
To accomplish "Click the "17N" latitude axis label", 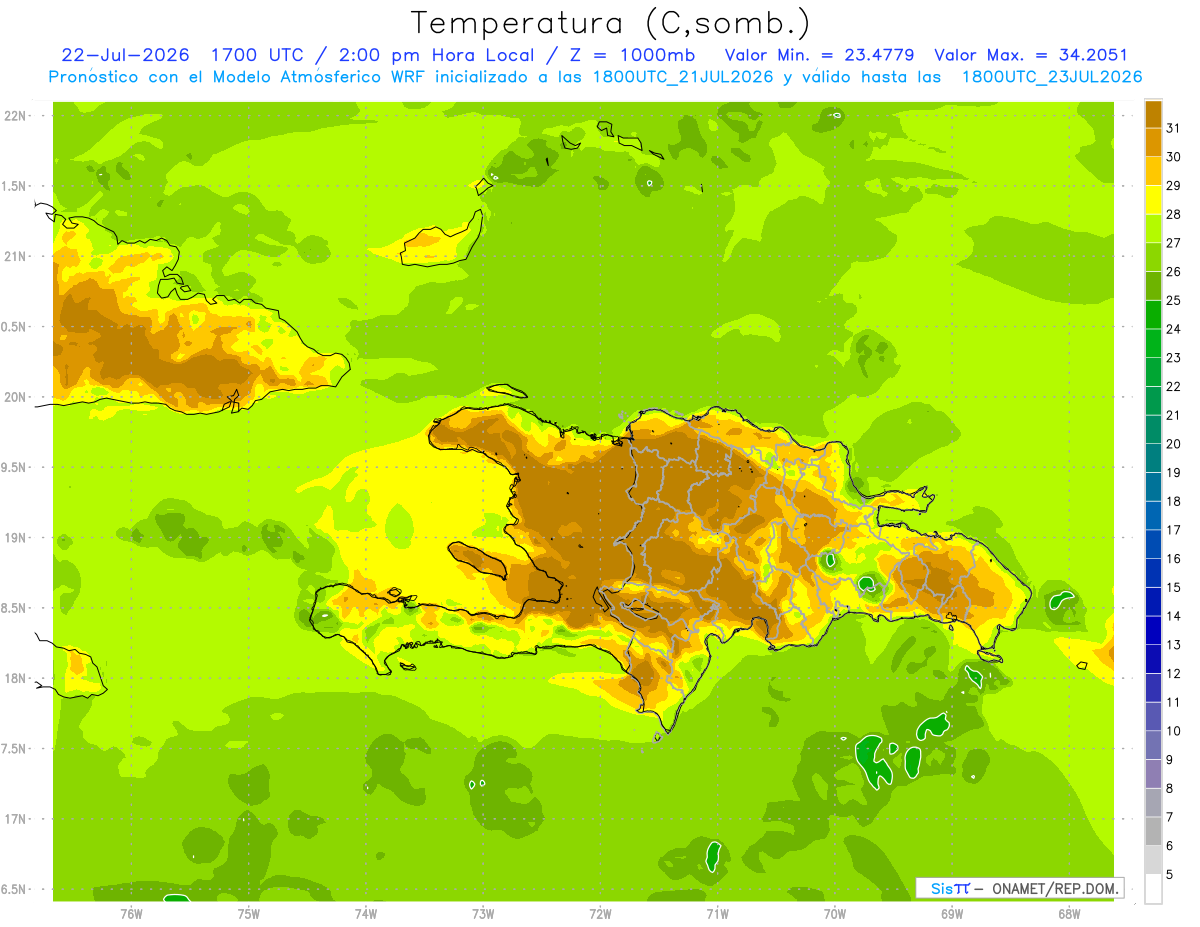I will pos(17,820).
